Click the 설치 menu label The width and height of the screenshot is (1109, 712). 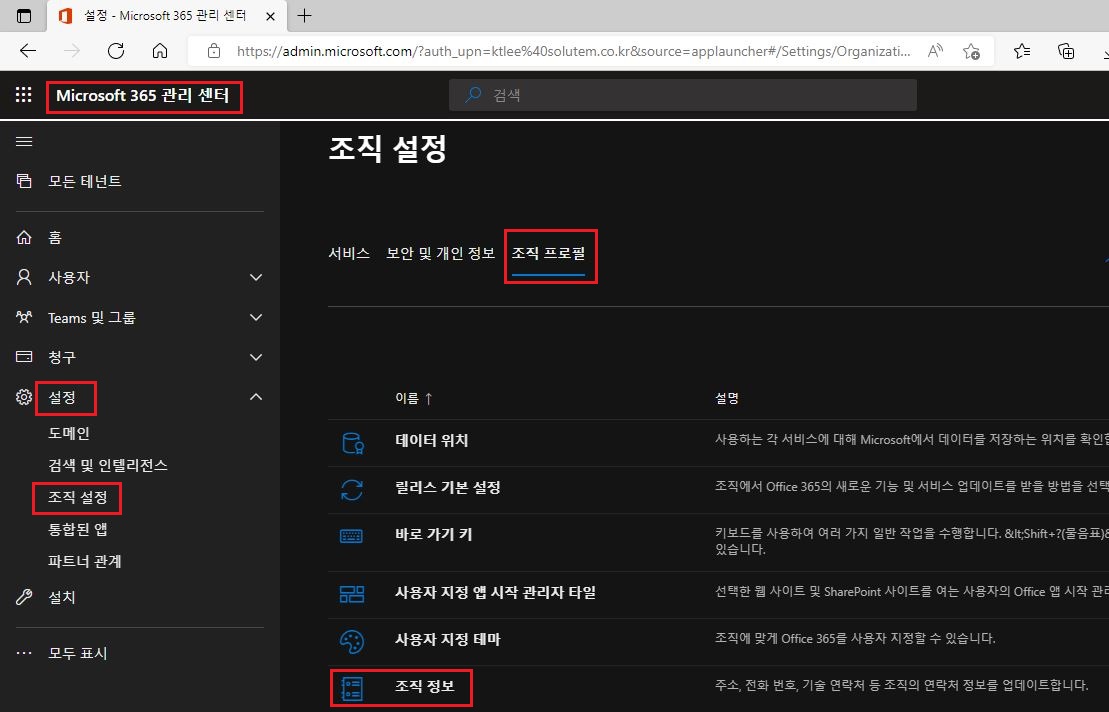tap(62, 597)
